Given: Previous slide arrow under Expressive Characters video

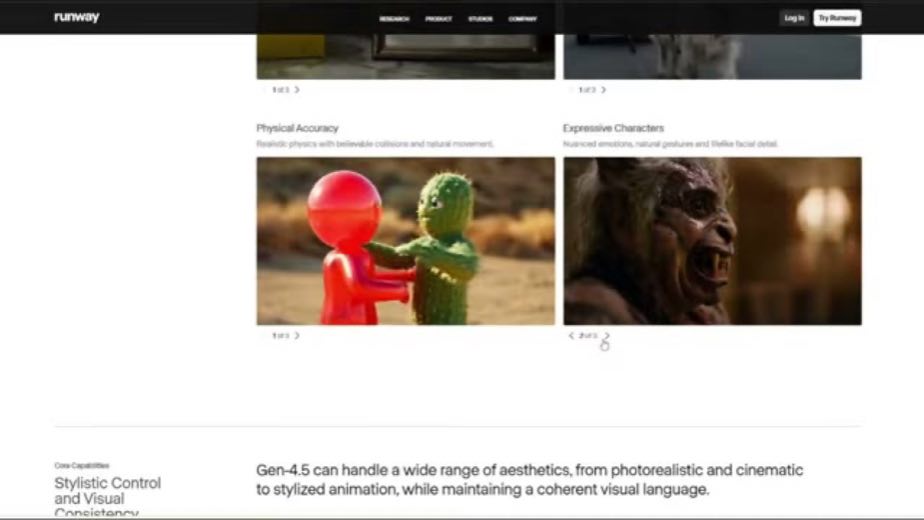Looking at the screenshot, I should click(570, 335).
